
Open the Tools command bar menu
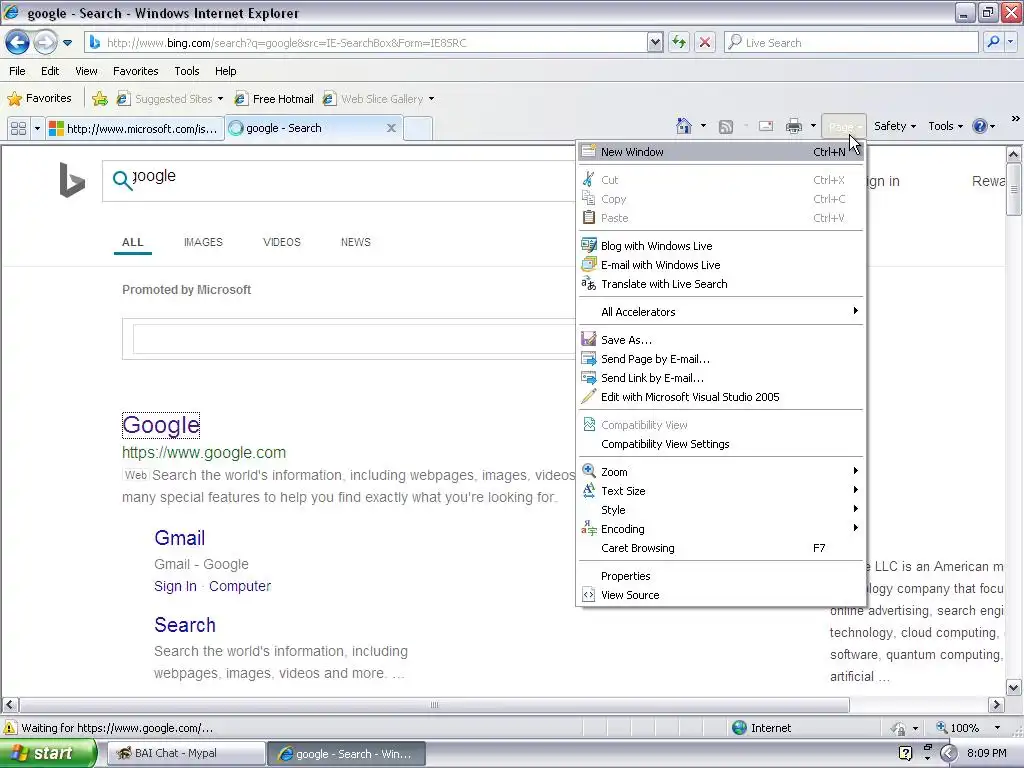click(946, 126)
